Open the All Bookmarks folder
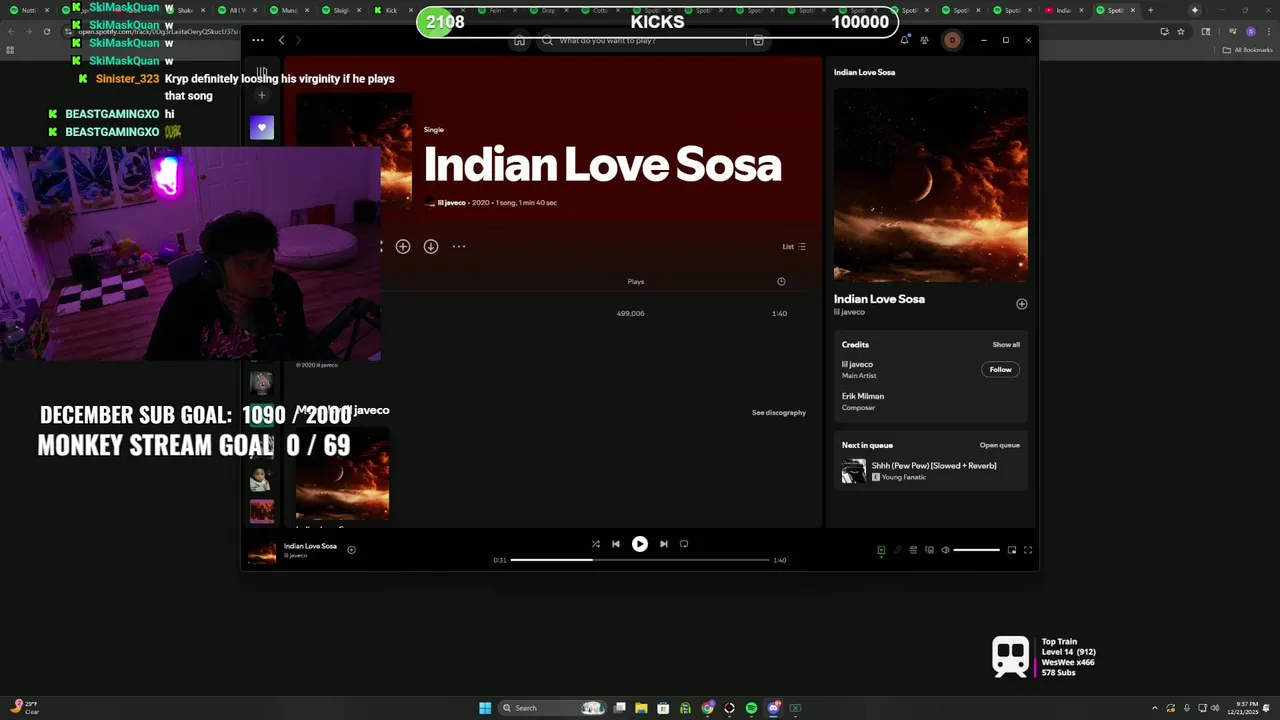This screenshot has width=1280, height=720. pos(1249,50)
